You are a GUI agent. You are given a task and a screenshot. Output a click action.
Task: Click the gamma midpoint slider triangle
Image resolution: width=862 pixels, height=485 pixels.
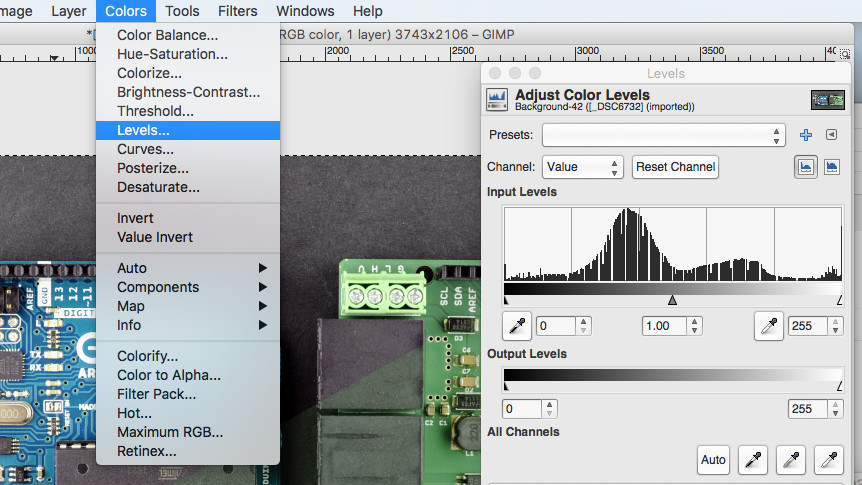coord(672,300)
